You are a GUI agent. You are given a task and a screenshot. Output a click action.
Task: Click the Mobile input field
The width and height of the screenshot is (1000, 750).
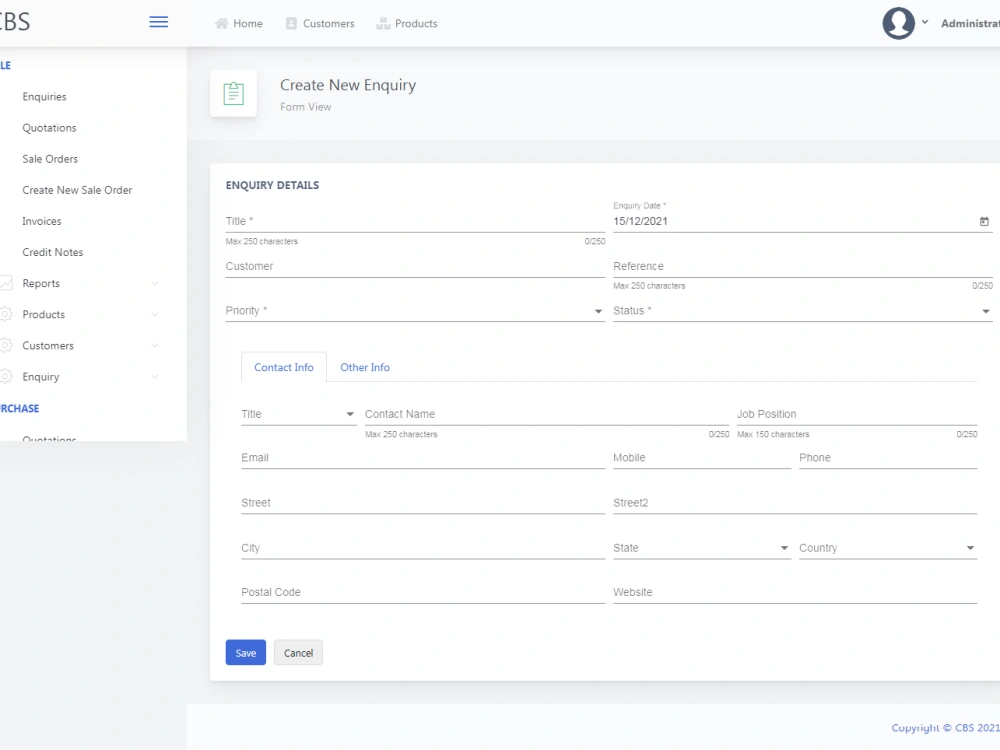click(702, 458)
